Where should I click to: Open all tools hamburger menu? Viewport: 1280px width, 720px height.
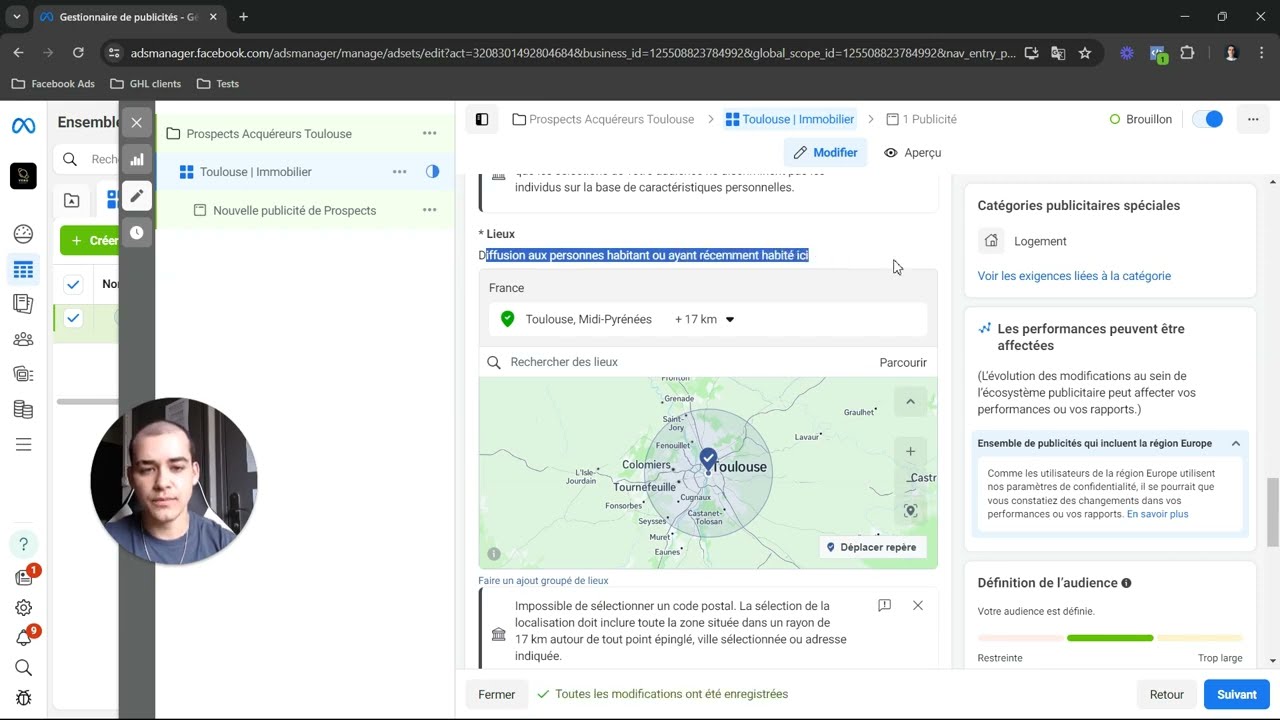tap(23, 445)
